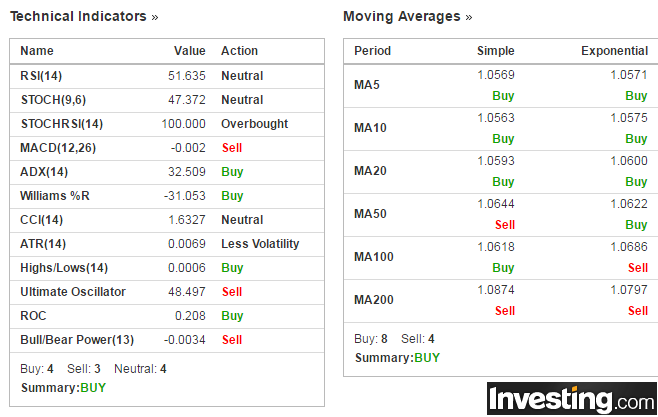Image resolution: width=658 pixels, height=417 pixels.
Task: Select the Bull/Bear Power(13) row
Action: click(167, 340)
